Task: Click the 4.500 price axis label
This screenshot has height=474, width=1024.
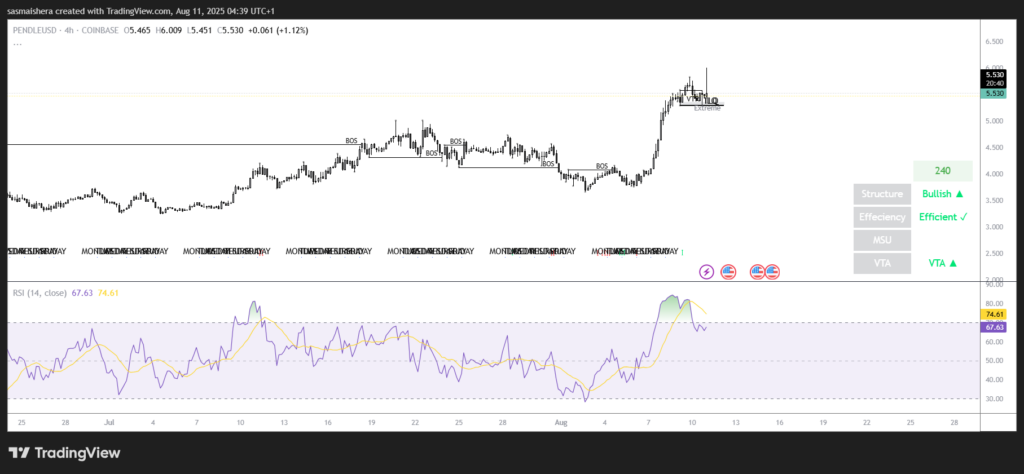Action: tap(994, 148)
